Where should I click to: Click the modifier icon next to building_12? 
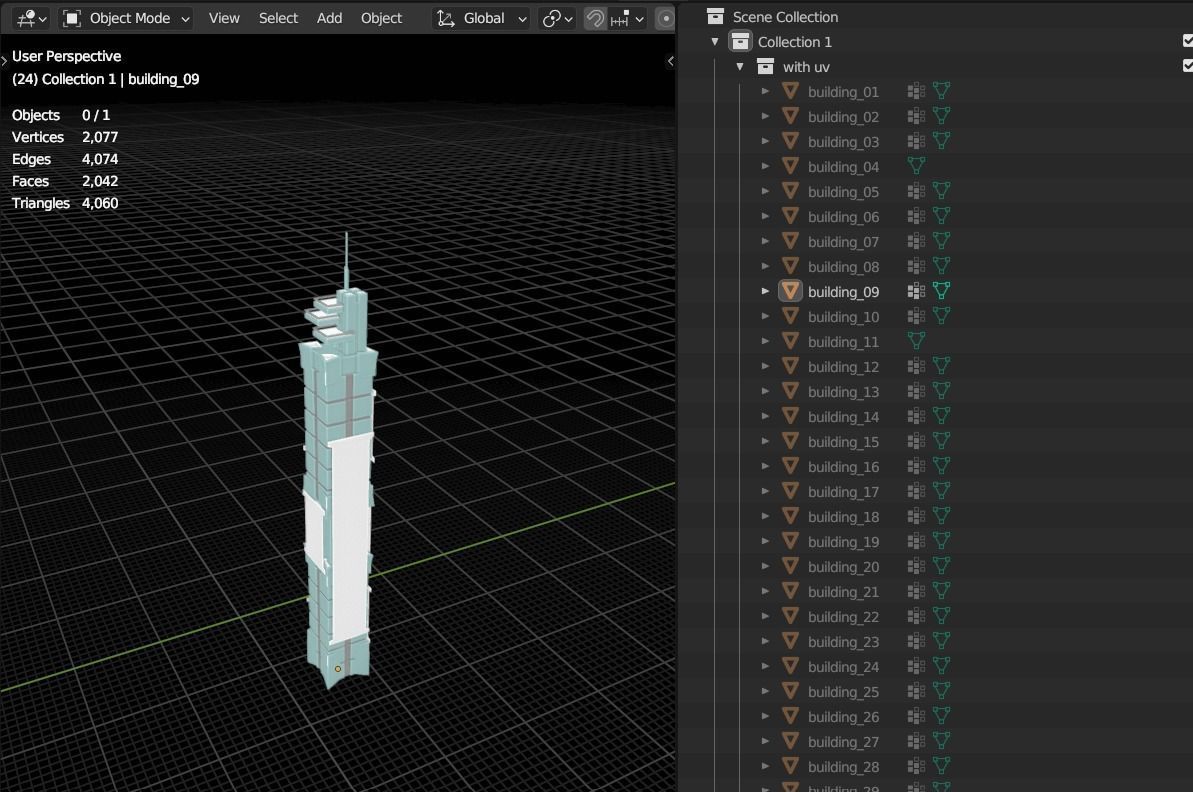coord(915,367)
